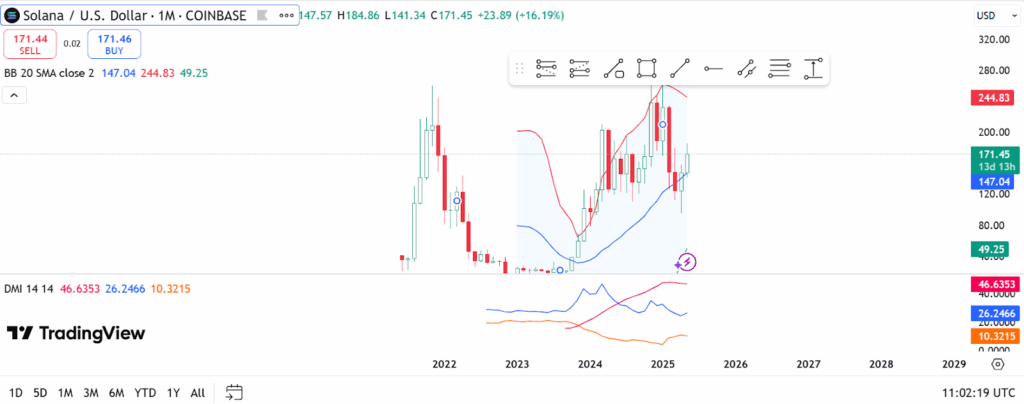Select the Fib retracement drawing tool
Image resolution: width=1024 pixels, height=404 pixels.
pyautogui.click(x=546, y=68)
